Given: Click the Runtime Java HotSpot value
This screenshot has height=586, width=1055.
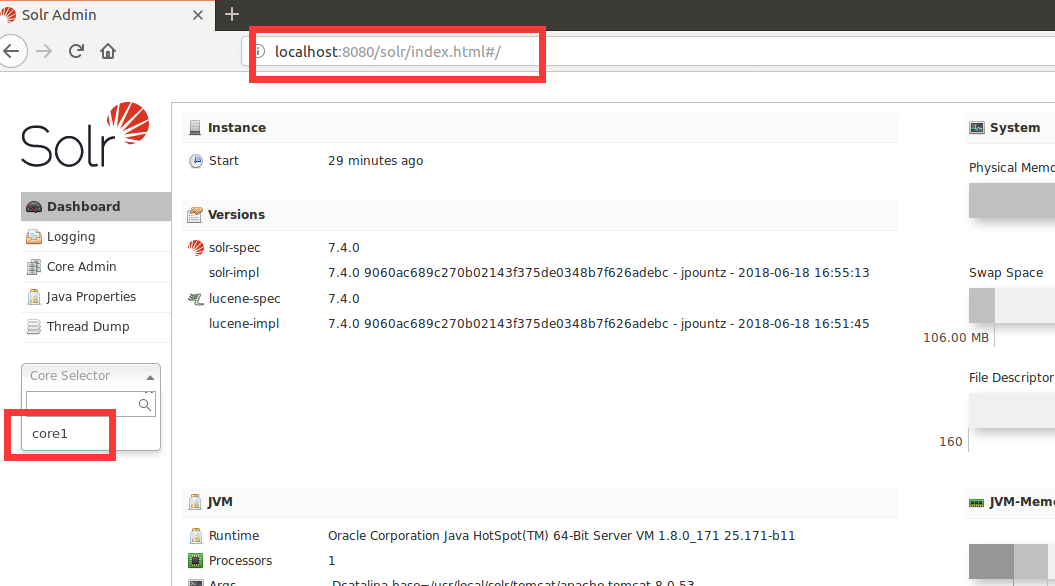Looking at the screenshot, I should (561, 536).
